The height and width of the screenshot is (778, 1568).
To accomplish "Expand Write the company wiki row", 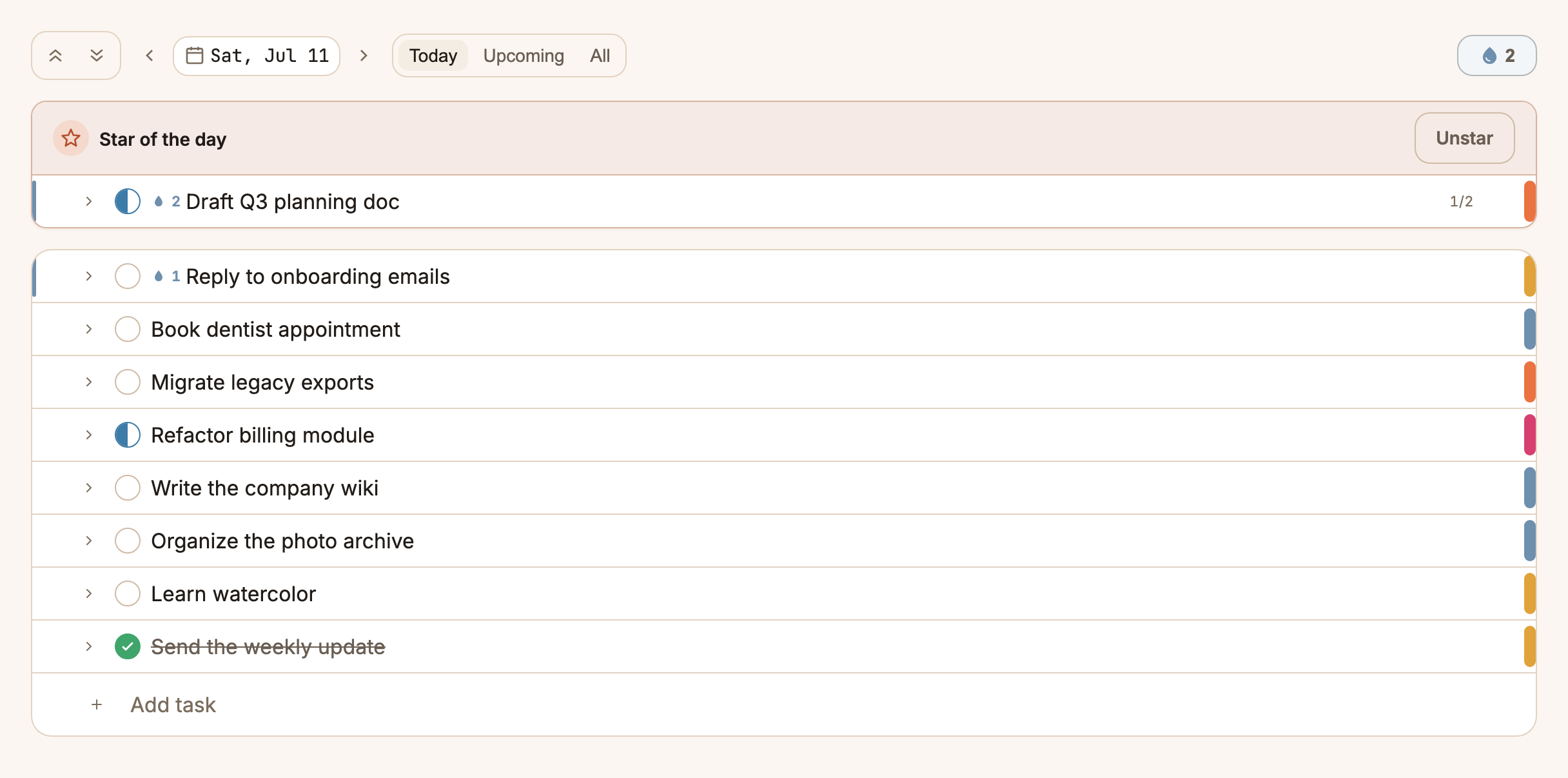I will point(89,488).
